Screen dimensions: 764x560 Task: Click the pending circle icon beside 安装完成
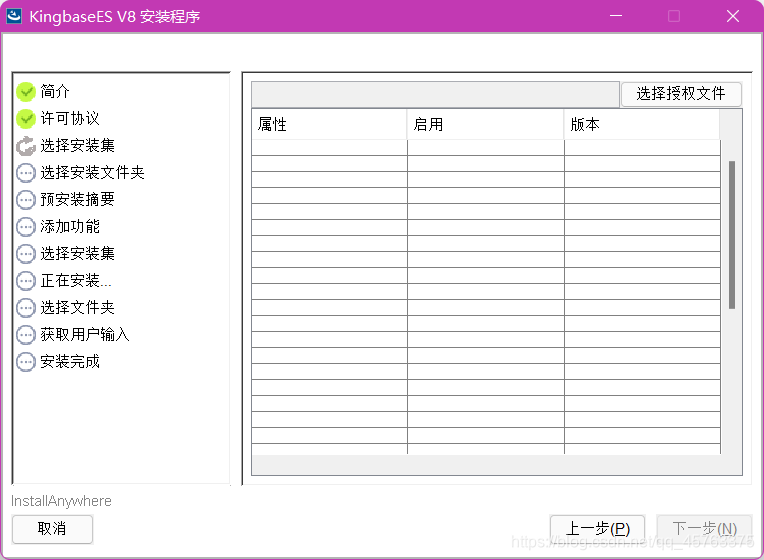click(x=26, y=362)
